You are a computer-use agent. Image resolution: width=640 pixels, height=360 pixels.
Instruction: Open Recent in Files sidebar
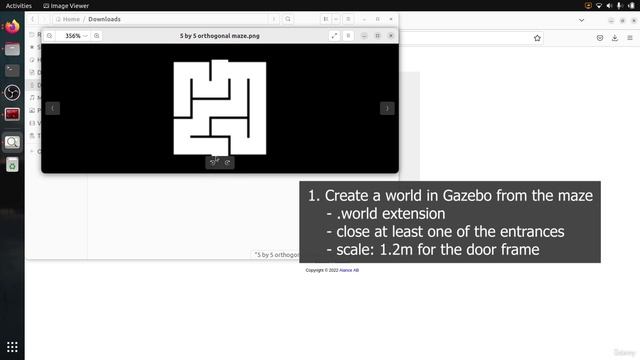tap(35, 35)
